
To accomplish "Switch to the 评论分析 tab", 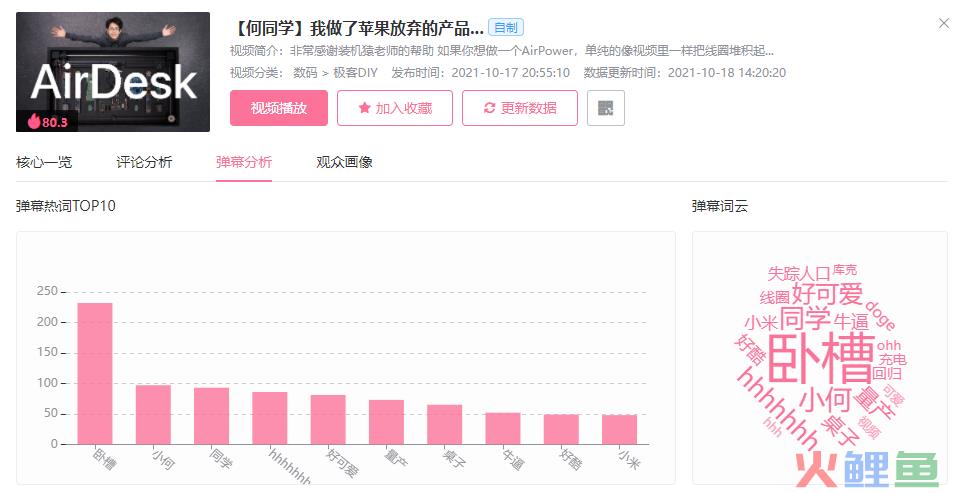I will pos(144,162).
